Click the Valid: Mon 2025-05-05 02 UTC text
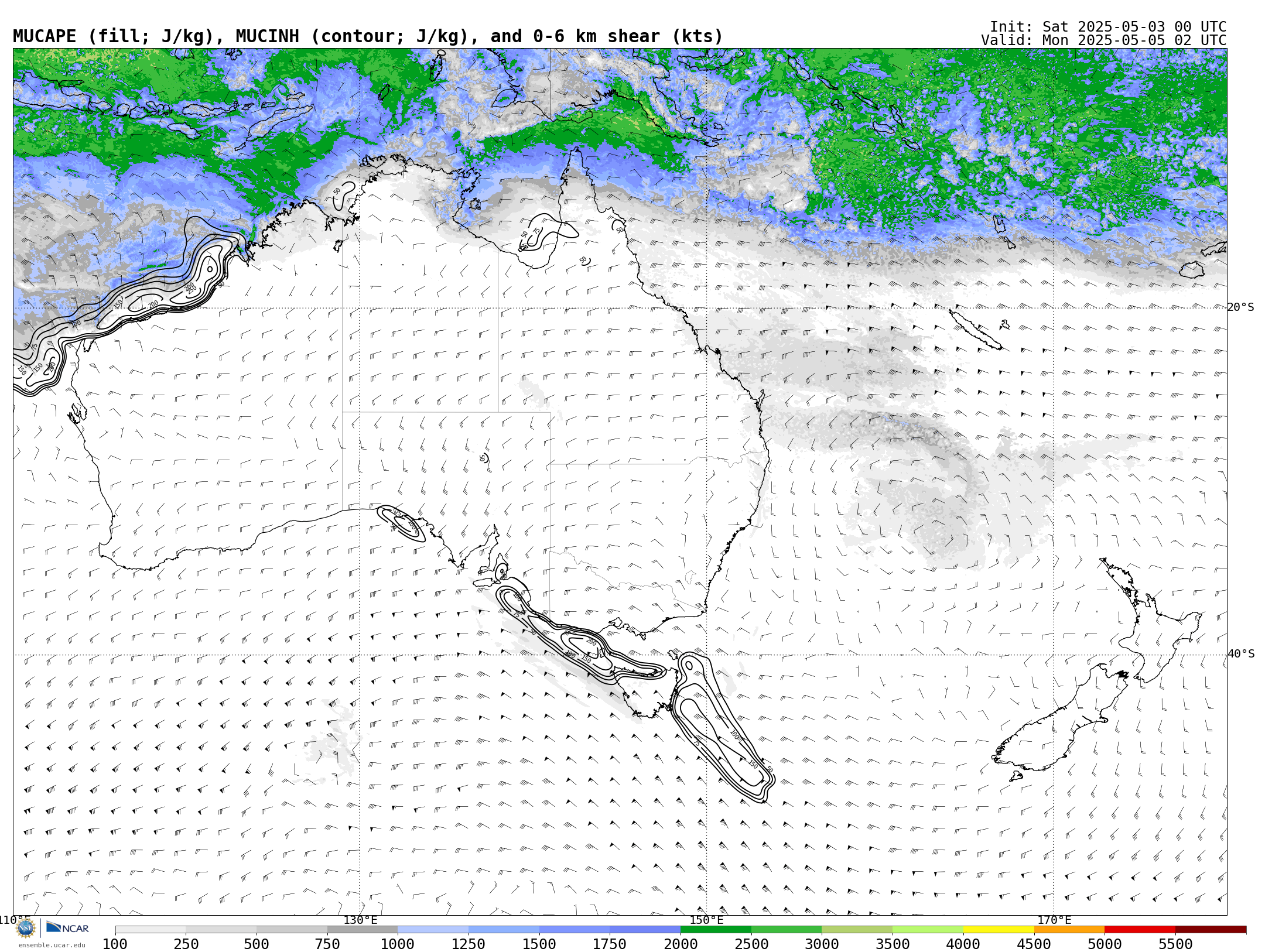1265x952 pixels. coord(1104,40)
